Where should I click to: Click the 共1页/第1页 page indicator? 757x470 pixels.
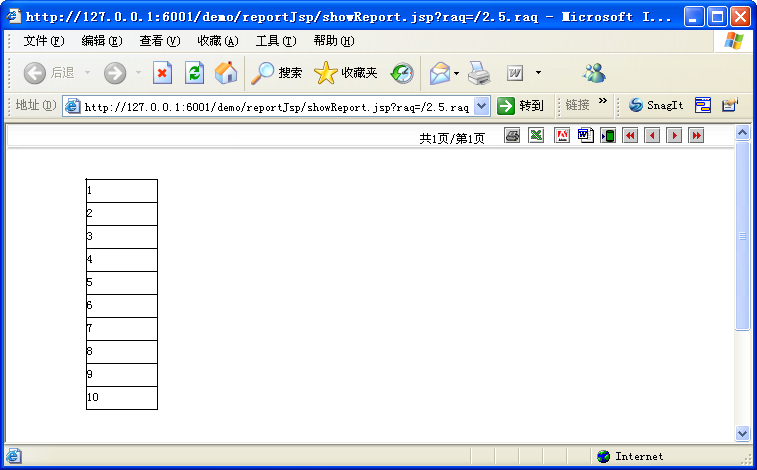[452, 138]
